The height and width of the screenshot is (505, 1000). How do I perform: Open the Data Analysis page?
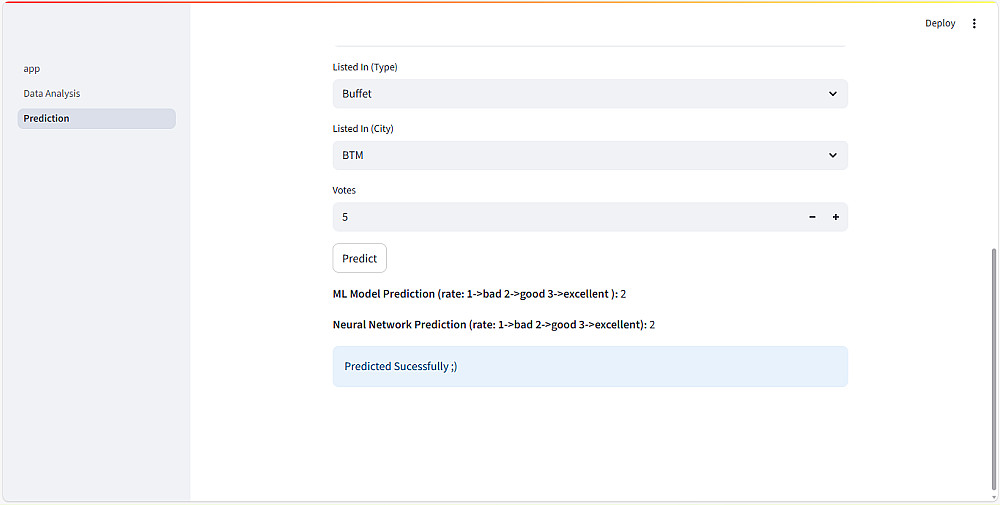click(x=52, y=94)
